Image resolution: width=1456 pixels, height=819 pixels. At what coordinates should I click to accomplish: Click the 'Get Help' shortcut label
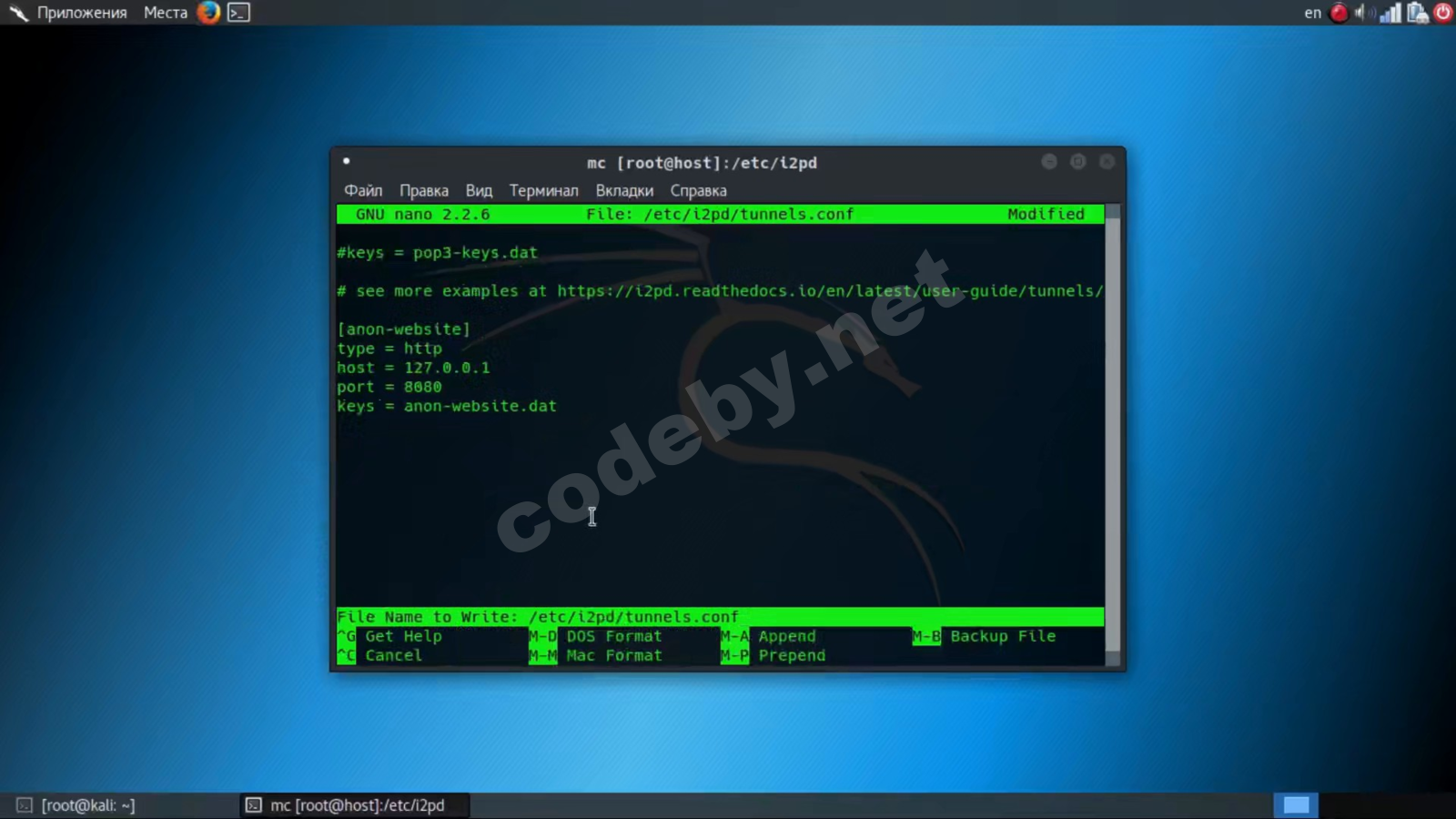pyautogui.click(x=403, y=636)
